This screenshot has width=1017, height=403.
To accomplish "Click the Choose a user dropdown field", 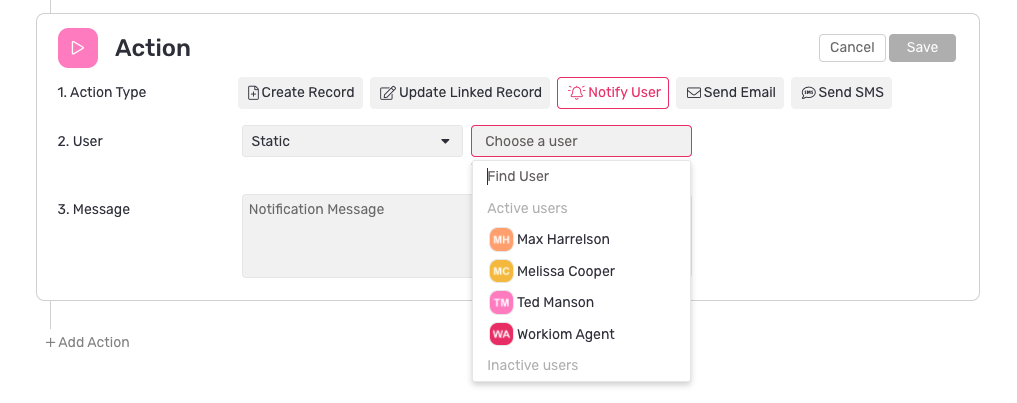I will coord(581,141).
